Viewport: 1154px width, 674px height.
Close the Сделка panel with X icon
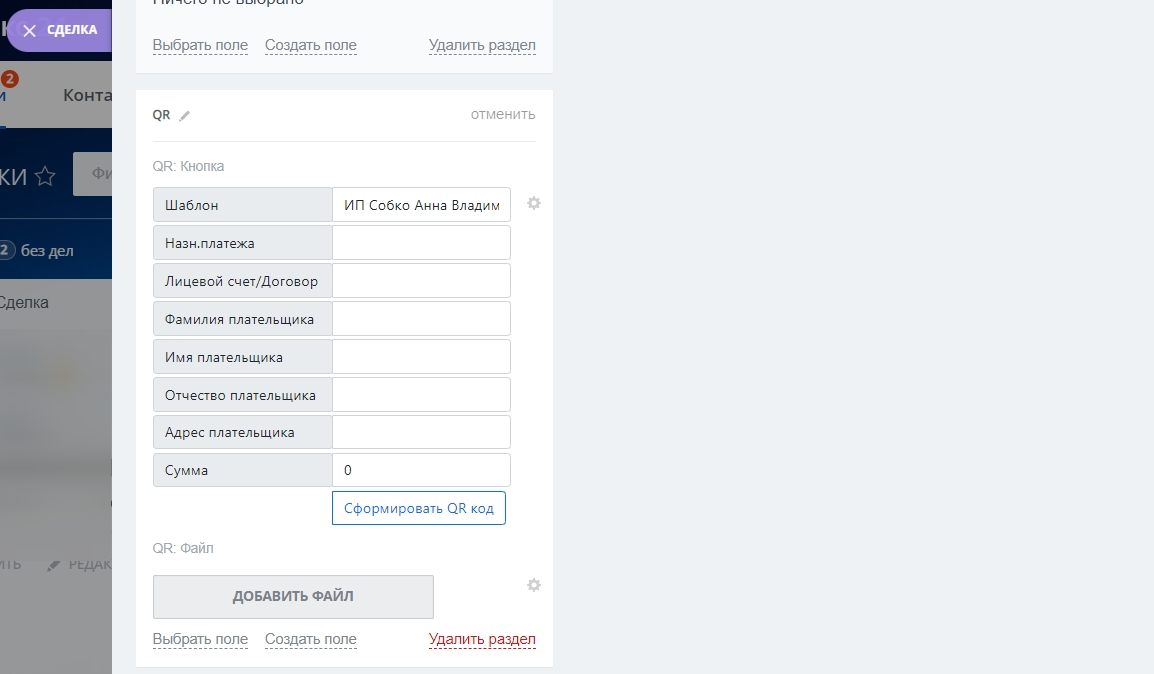(29, 31)
